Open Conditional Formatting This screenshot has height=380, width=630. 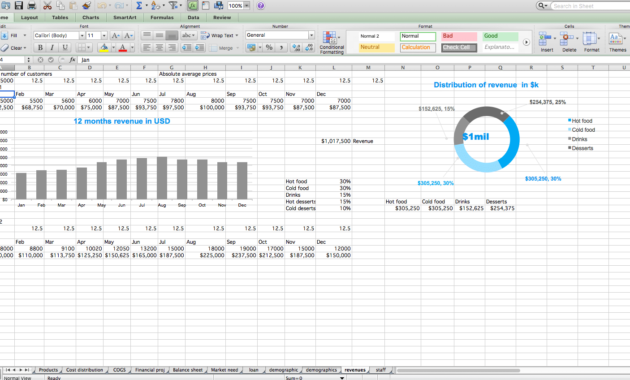pos(331,42)
